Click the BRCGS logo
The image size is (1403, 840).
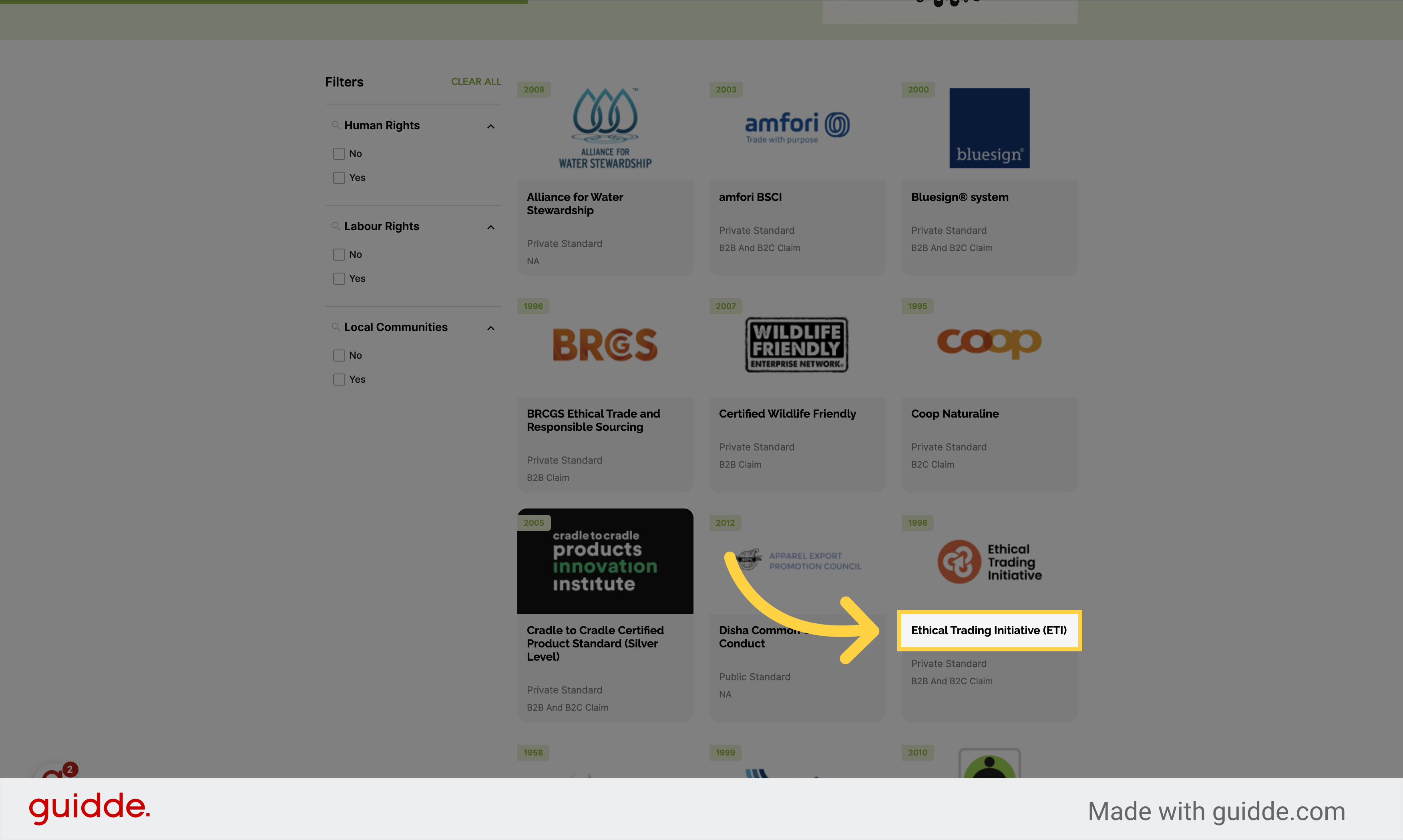[x=605, y=345]
